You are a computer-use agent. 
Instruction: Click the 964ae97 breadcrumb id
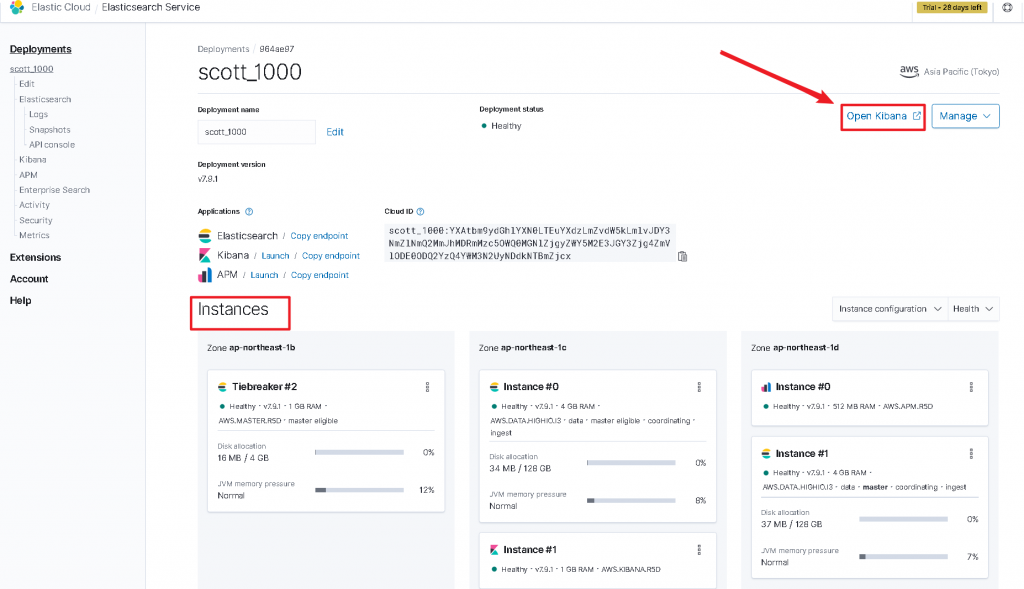point(277,49)
